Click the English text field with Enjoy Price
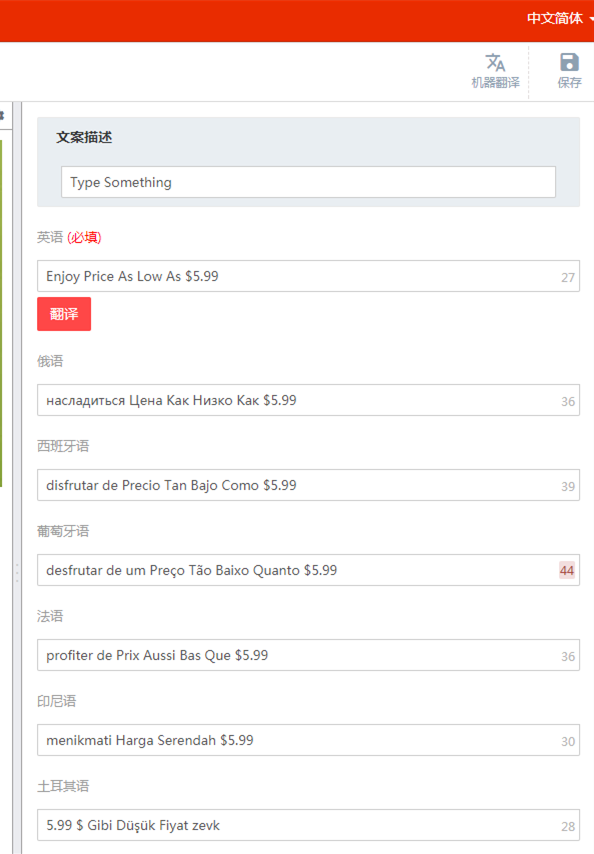The width and height of the screenshot is (594, 854). (x=308, y=276)
